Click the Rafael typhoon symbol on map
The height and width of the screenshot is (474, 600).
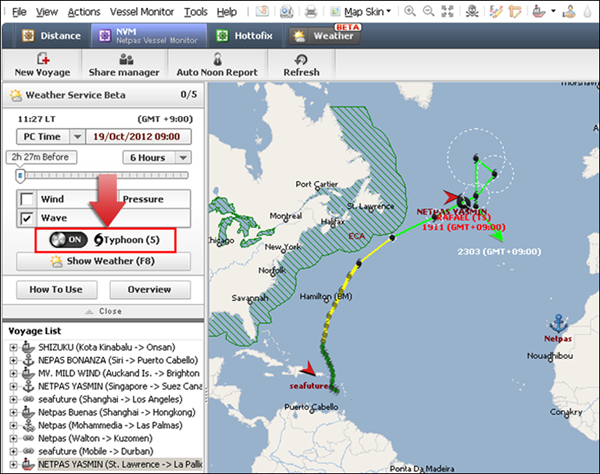464,202
